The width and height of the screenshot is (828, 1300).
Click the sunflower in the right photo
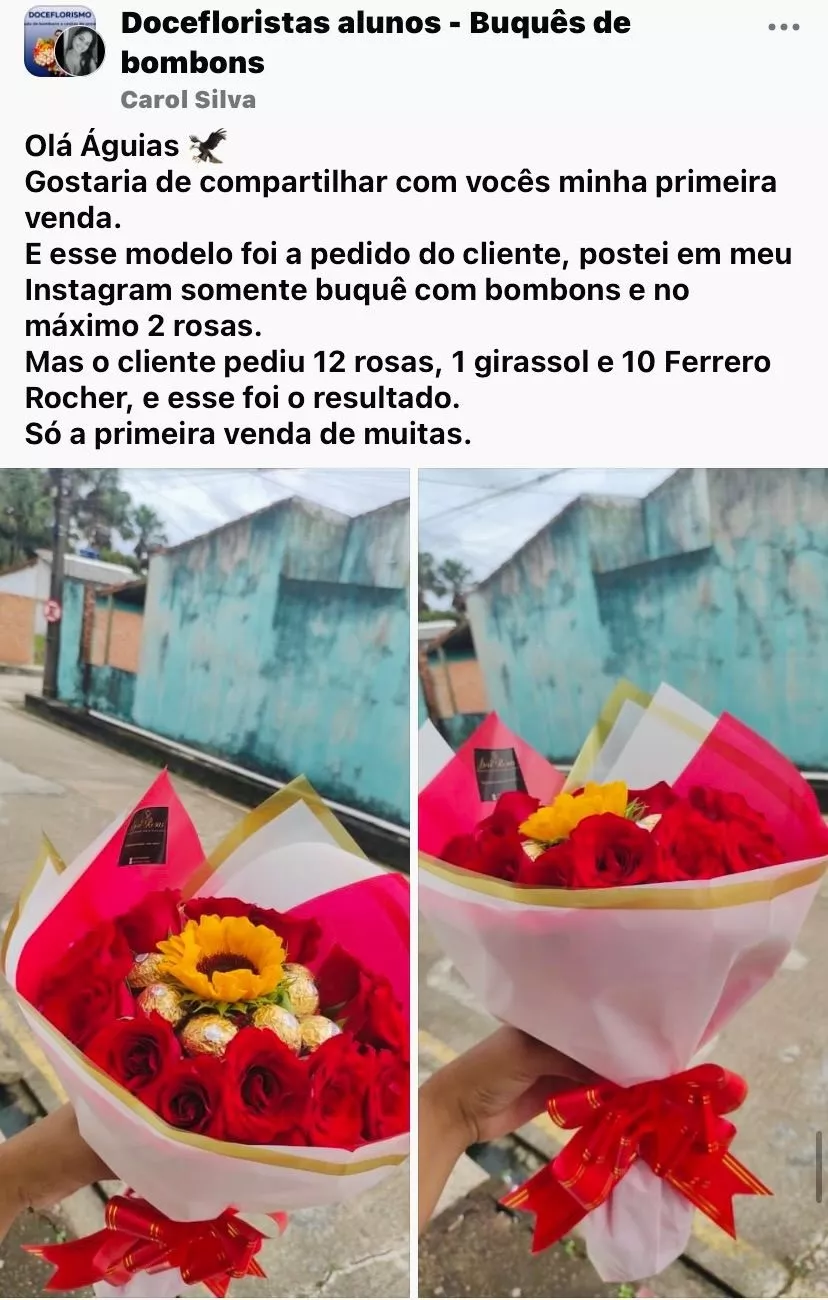tap(574, 811)
